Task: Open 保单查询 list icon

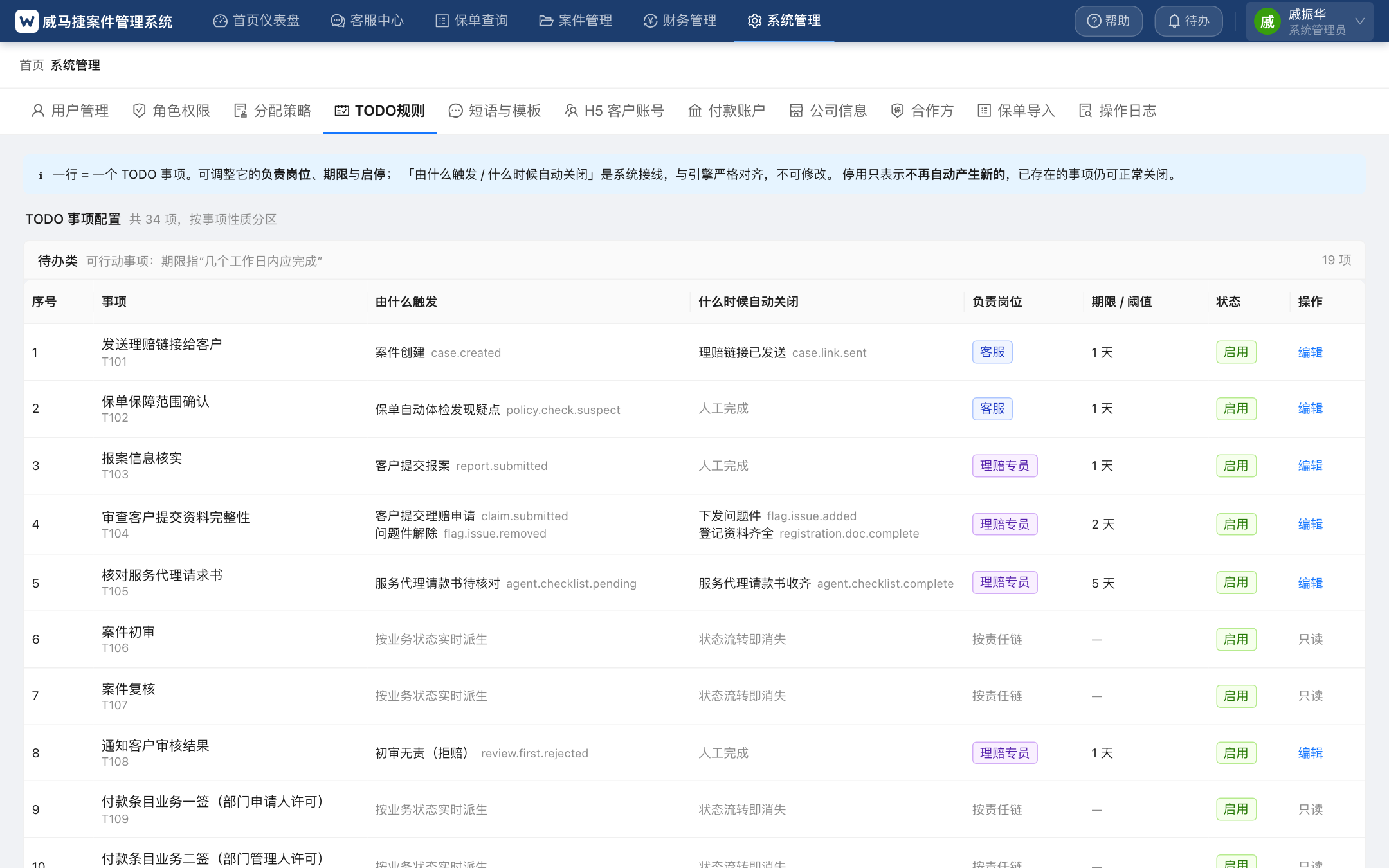Action: coord(442,21)
